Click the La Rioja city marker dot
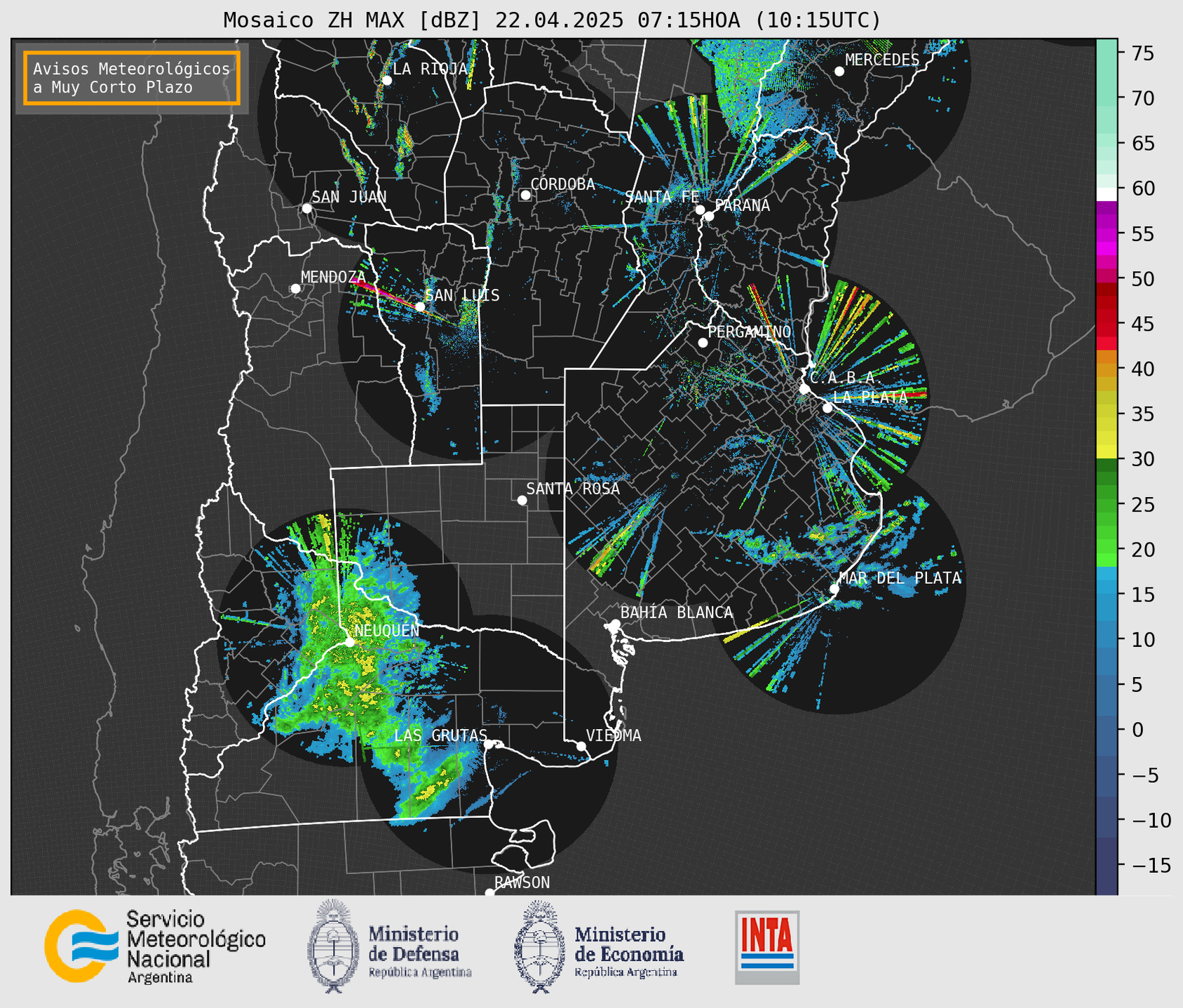 point(386,81)
